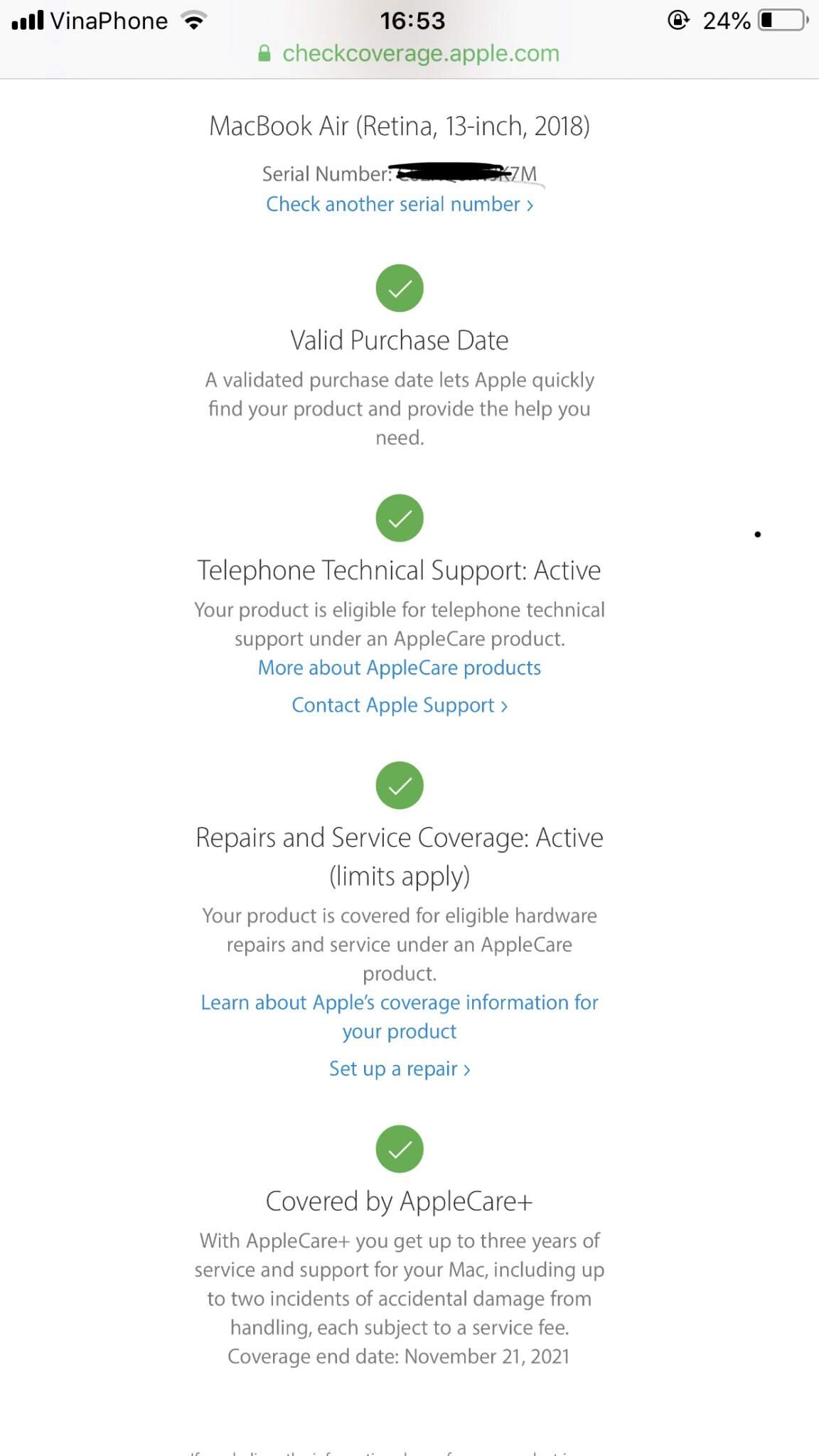This screenshot has width=819, height=1456.
Task: Click the Covered by AppleCare+ checkmark icon
Action: 400,1149
